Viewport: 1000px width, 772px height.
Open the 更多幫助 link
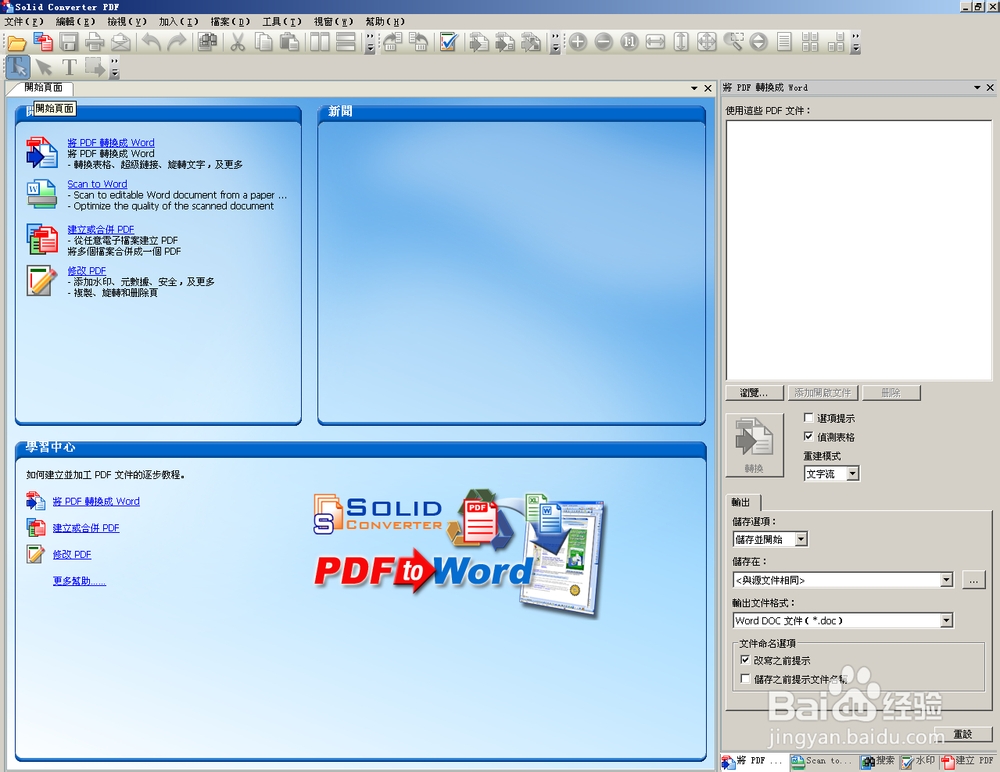[x=79, y=581]
